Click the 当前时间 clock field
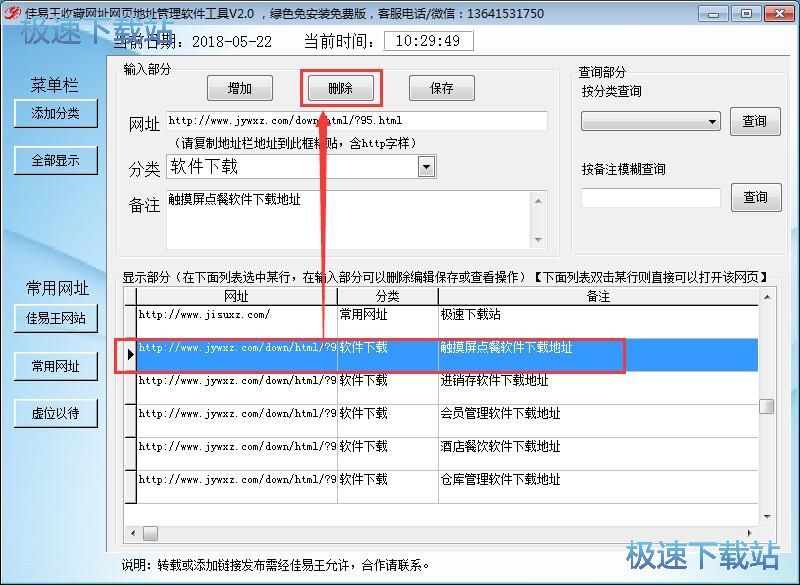Image resolution: width=800 pixels, height=585 pixels. click(x=429, y=41)
